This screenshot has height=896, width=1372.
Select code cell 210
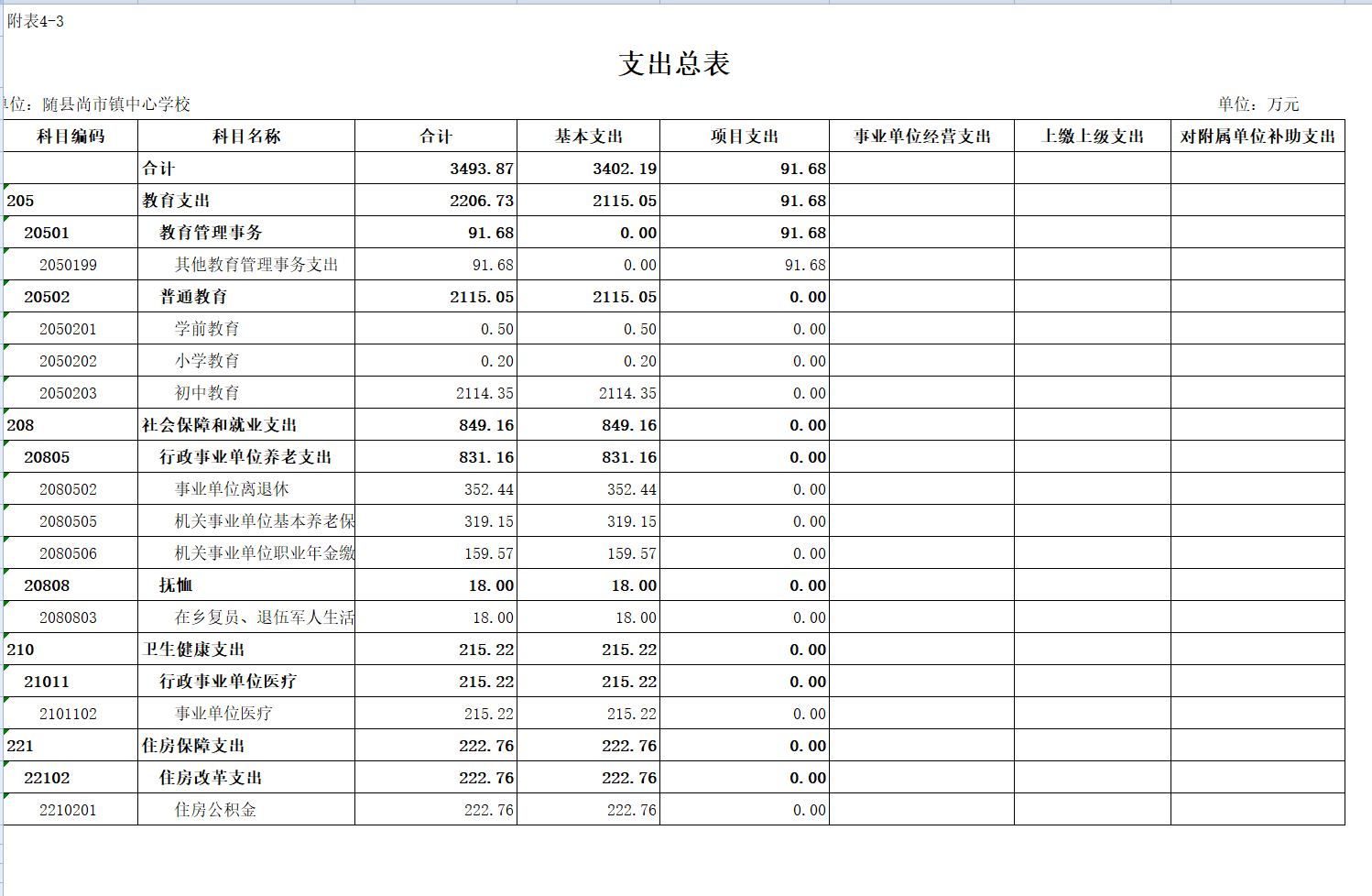point(71,650)
